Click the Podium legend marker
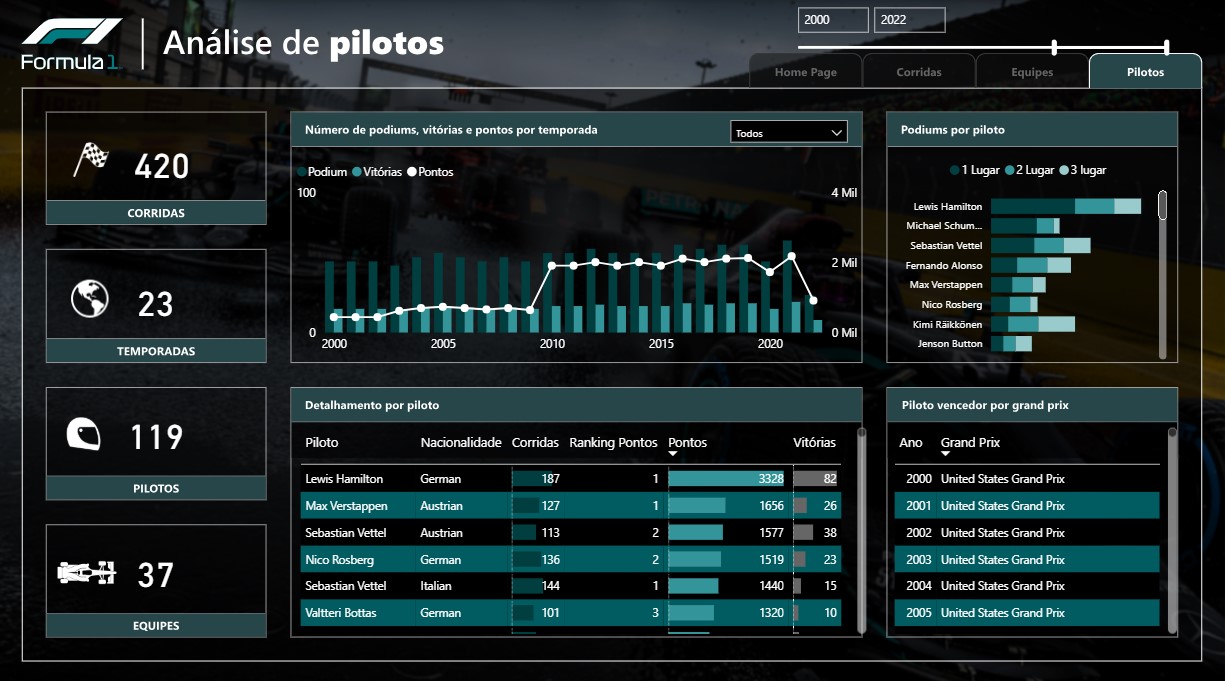 pos(302,172)
